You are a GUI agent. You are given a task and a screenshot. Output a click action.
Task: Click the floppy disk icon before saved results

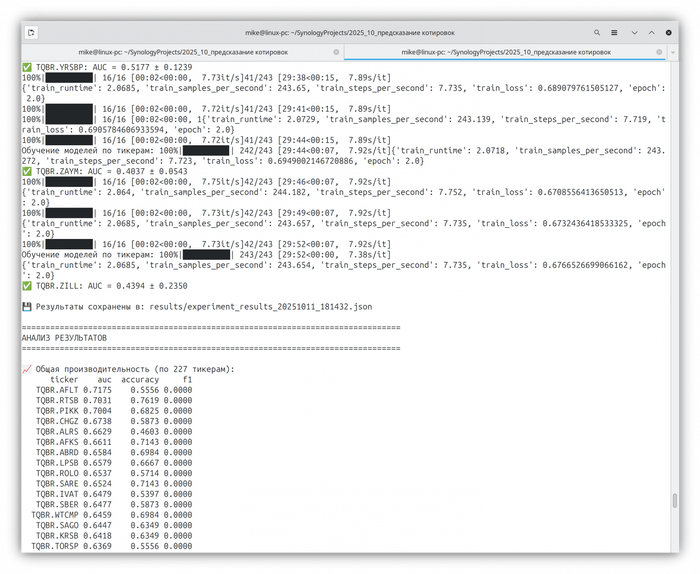click(27, 306)
